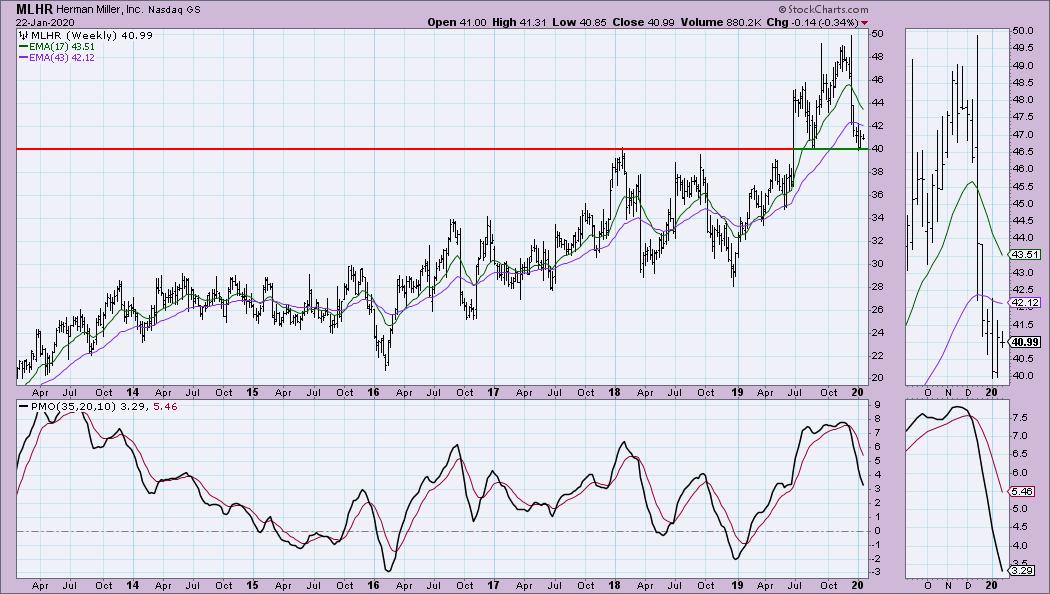Click the bold MLHR ticker symbol in the header
The width and height of the screenshot is (1050, 594).
(34, 9)
